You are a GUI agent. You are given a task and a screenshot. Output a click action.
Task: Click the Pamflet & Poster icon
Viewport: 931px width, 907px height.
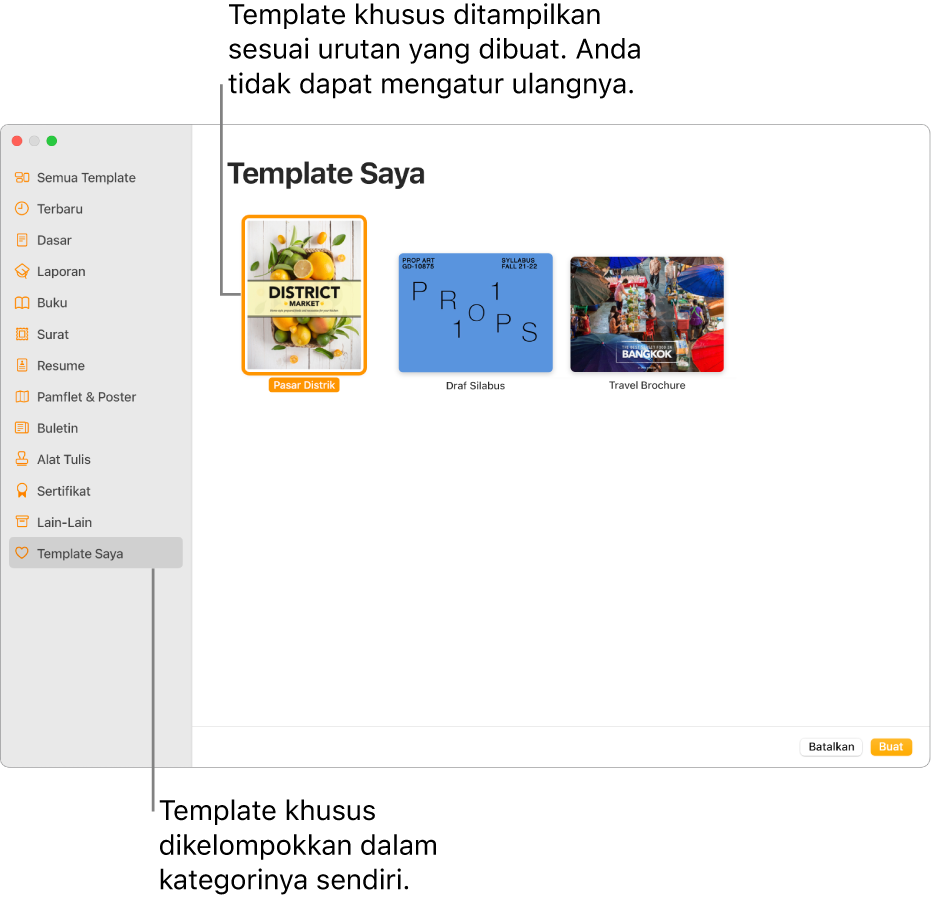pos(22,397)
